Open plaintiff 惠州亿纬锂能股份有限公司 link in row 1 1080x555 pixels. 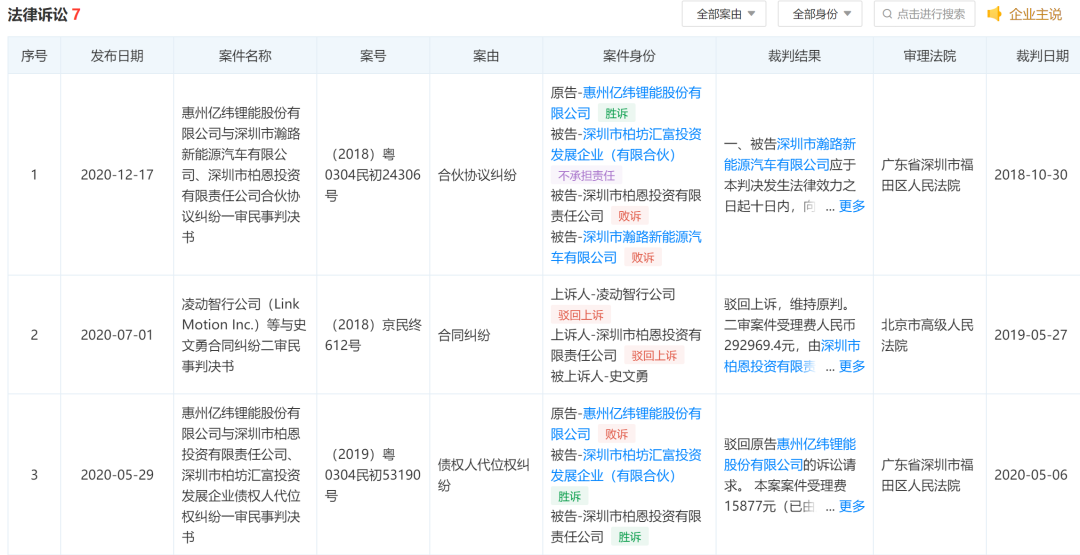(625, 102)
